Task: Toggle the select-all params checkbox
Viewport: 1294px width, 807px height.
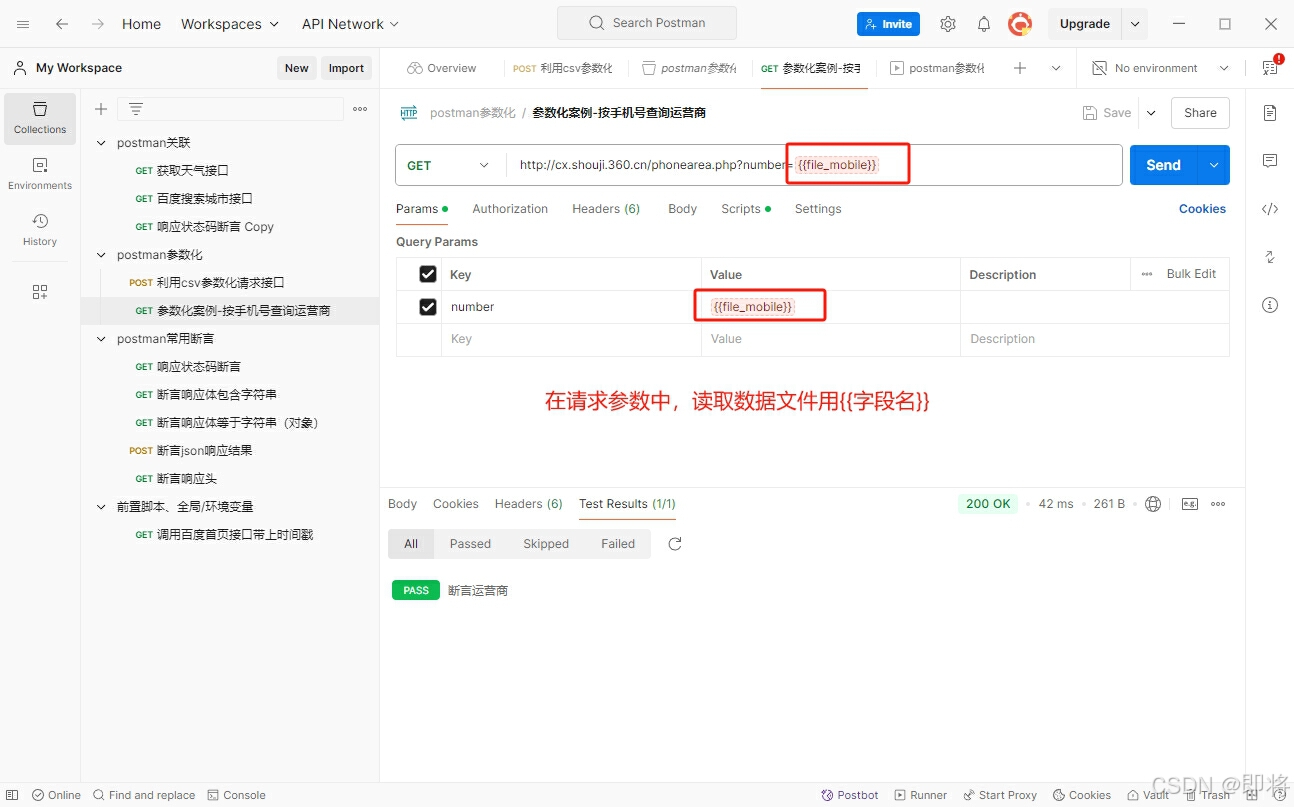Action: point(428,274)
